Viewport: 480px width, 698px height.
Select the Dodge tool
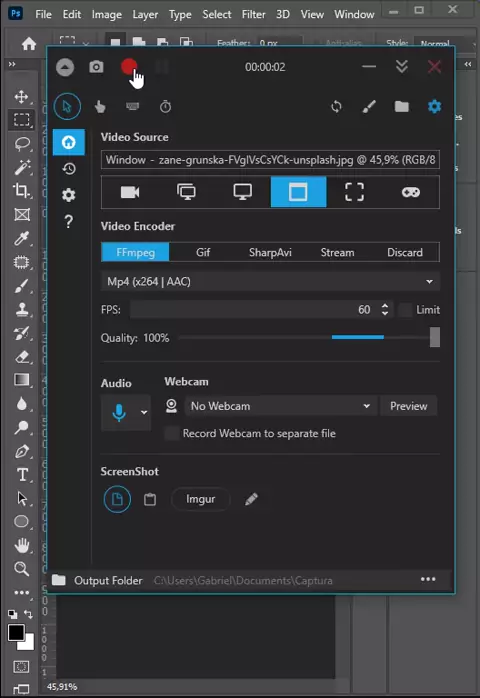21,427
